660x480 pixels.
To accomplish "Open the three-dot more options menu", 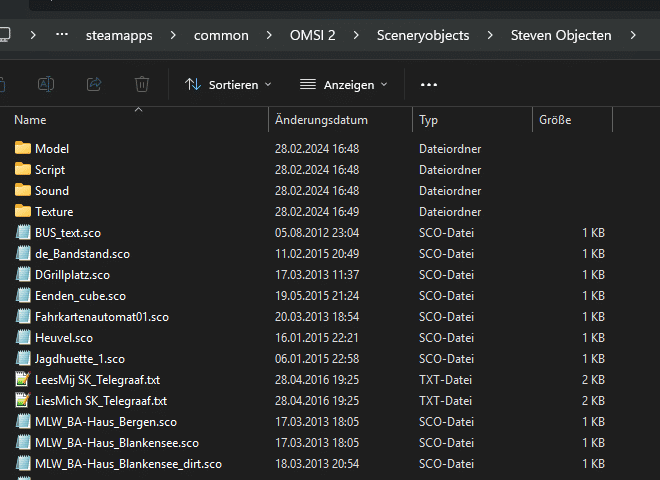I will 429,85.
